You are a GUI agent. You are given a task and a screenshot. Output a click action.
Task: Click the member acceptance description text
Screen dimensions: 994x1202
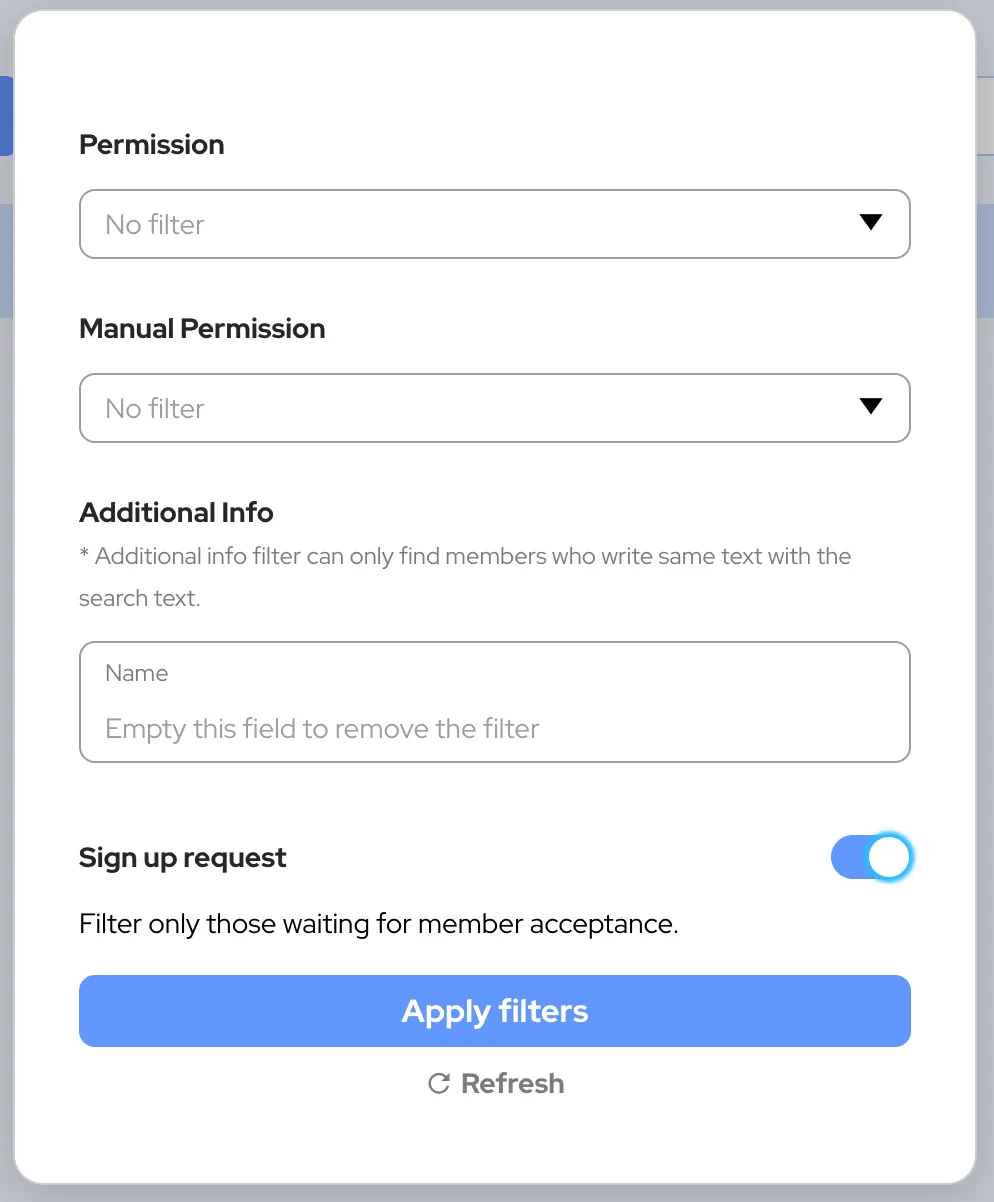pos(378,924)
